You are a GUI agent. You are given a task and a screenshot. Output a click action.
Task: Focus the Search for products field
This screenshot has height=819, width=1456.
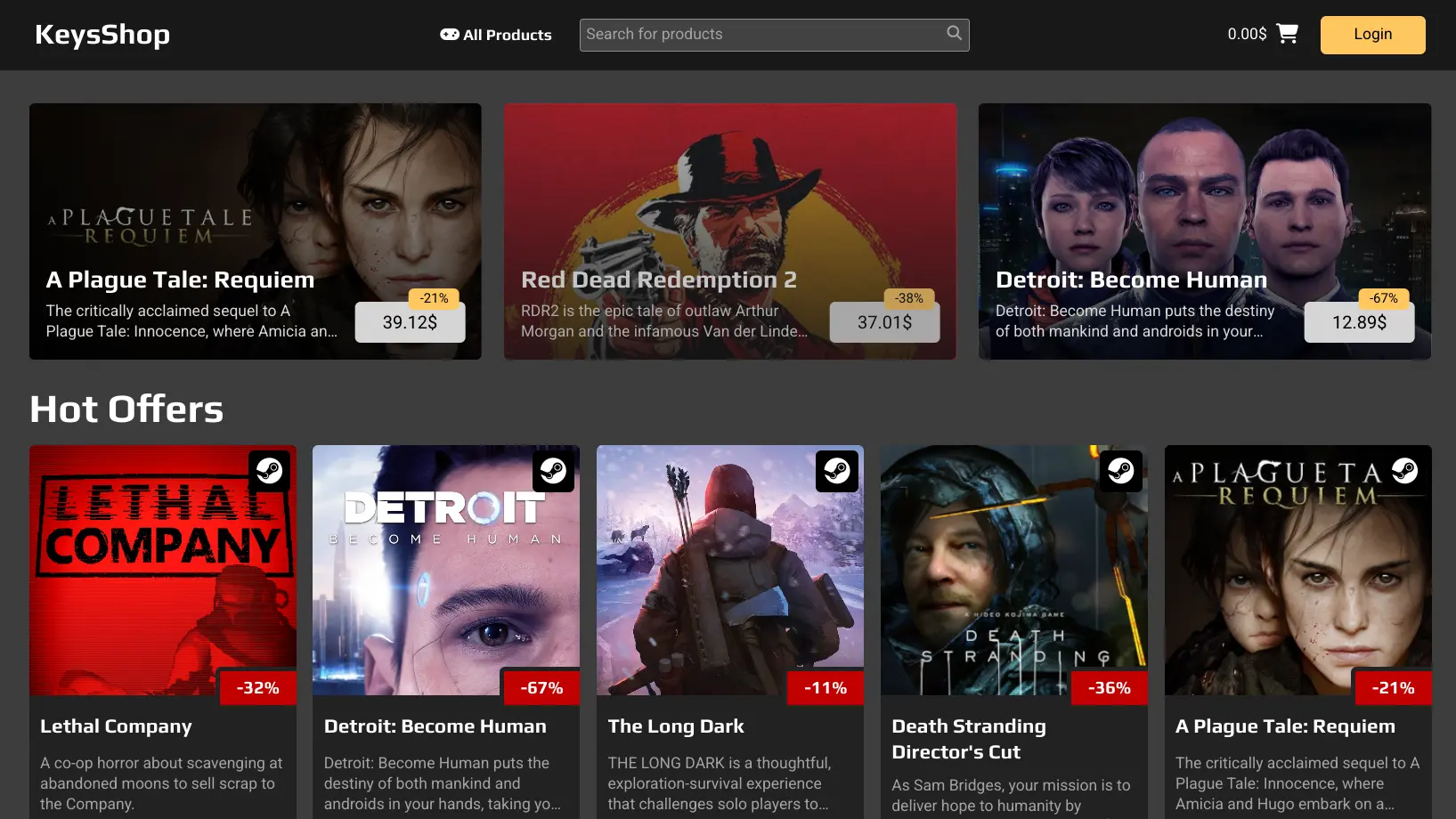(761, 35)
